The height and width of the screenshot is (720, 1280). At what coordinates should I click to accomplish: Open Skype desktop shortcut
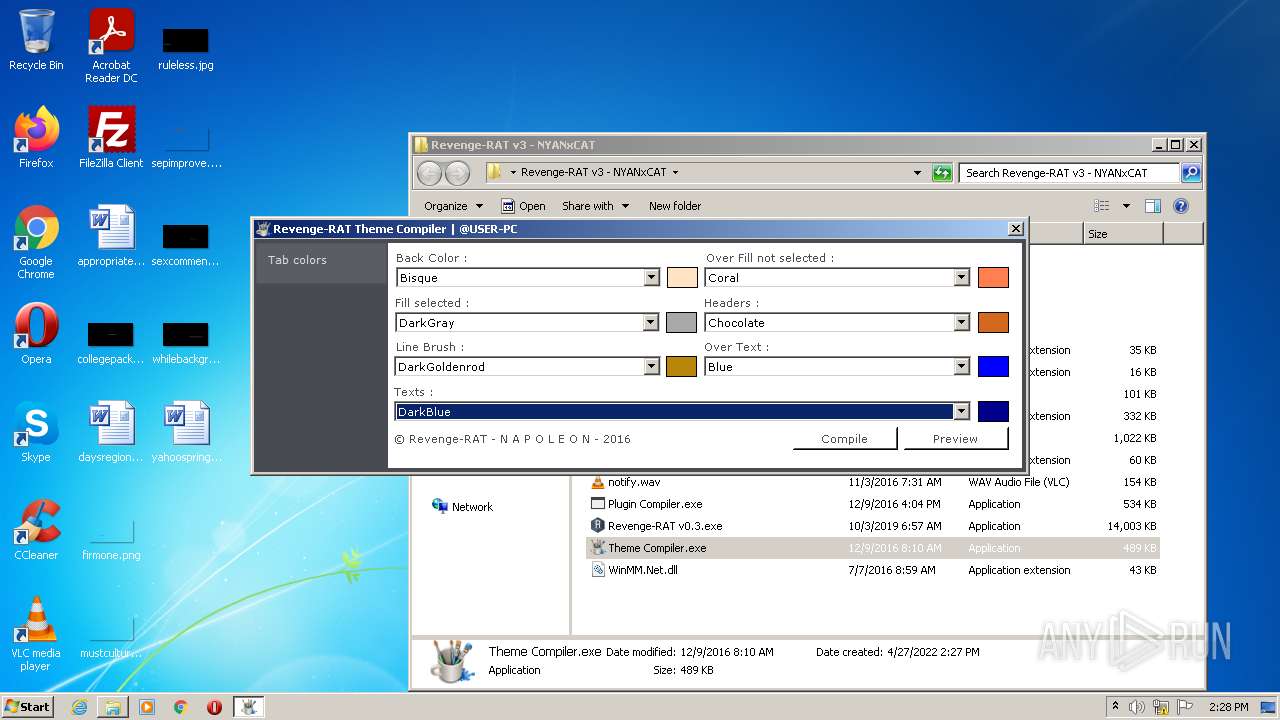coord(36,431)
